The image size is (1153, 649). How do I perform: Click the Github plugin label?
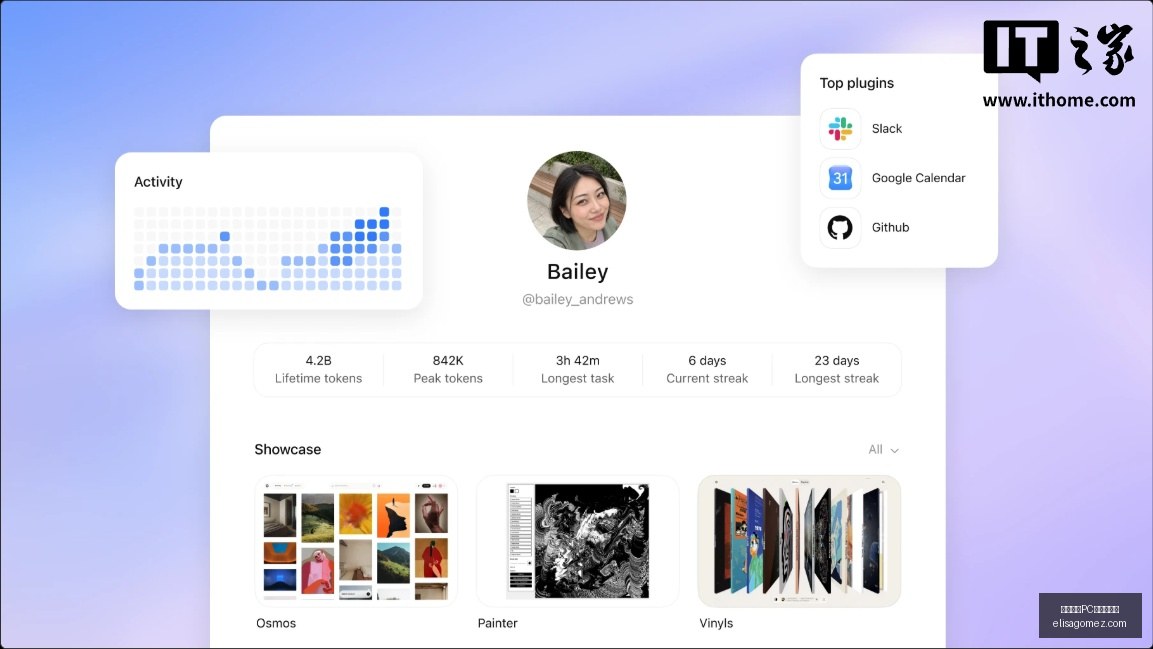coord(890,227)
